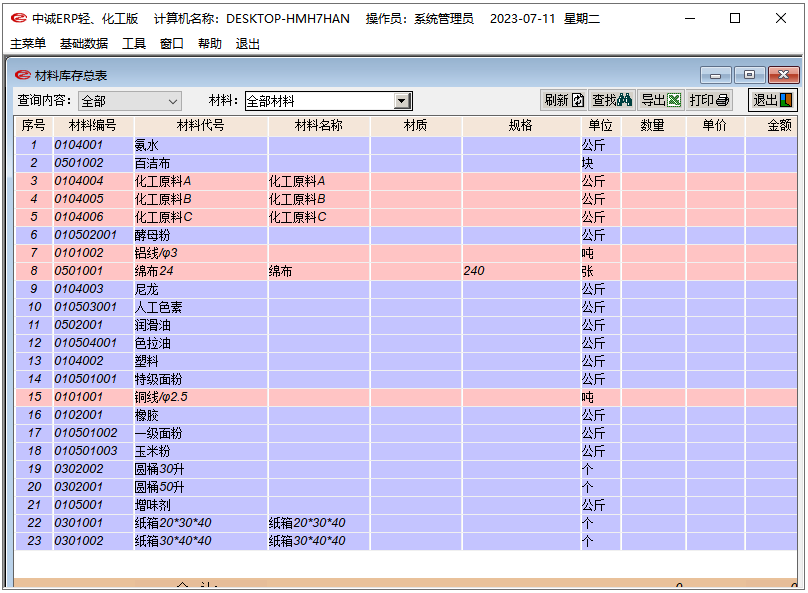
Task: Print list using 打印 printer icon
Action: (709, 100)
